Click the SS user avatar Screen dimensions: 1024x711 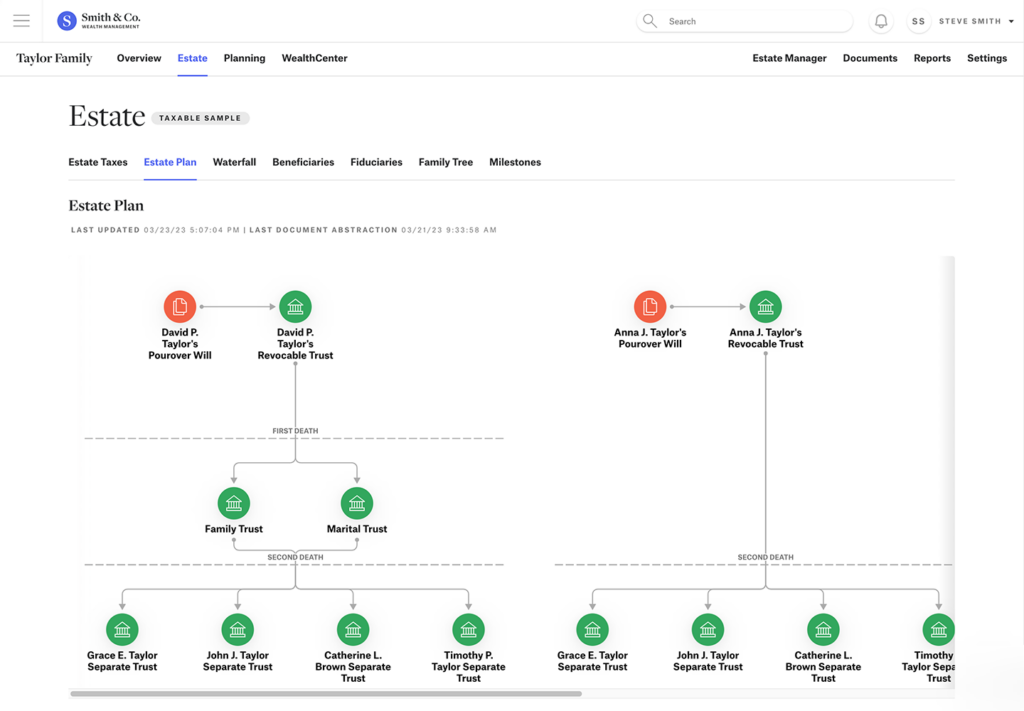coord(918,21)
